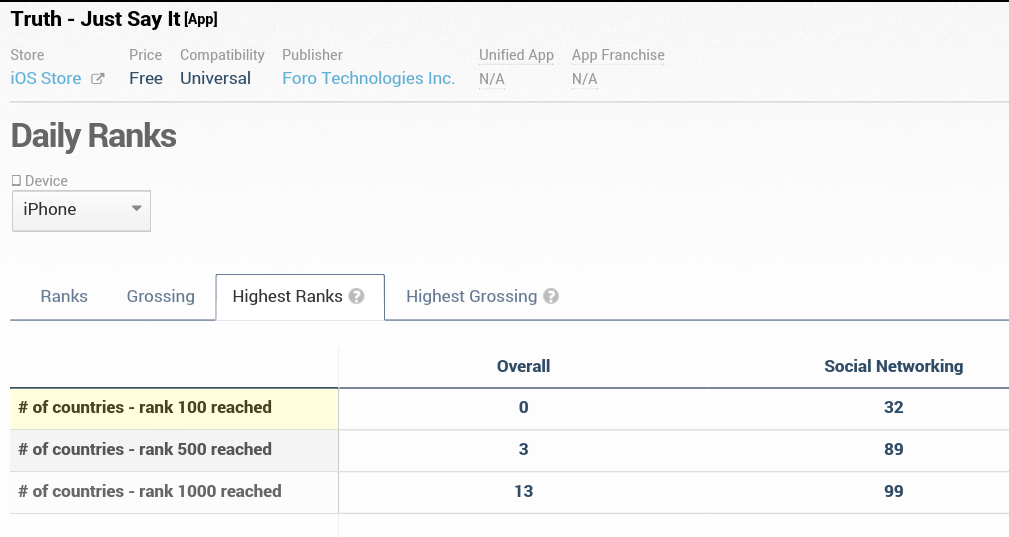This screenshot has width=1009, height=537.
Task: Open Foro Technologies Inc. publisher link
Action: [x=368, y=78]
